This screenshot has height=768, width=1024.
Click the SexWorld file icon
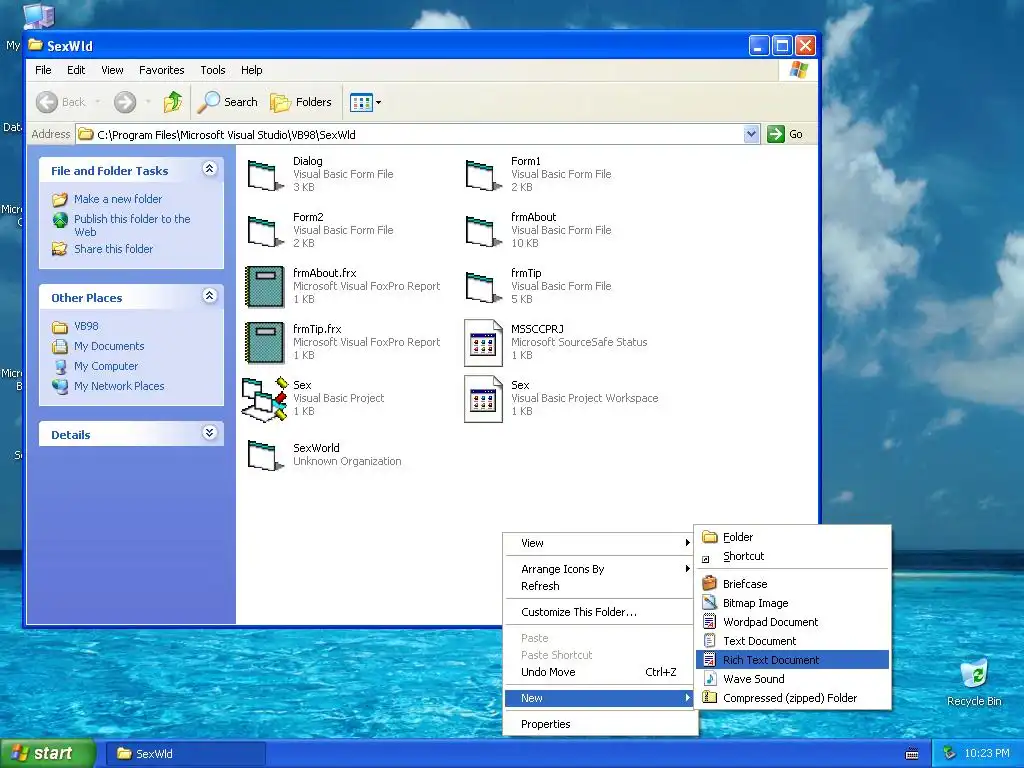pos(265,455)
